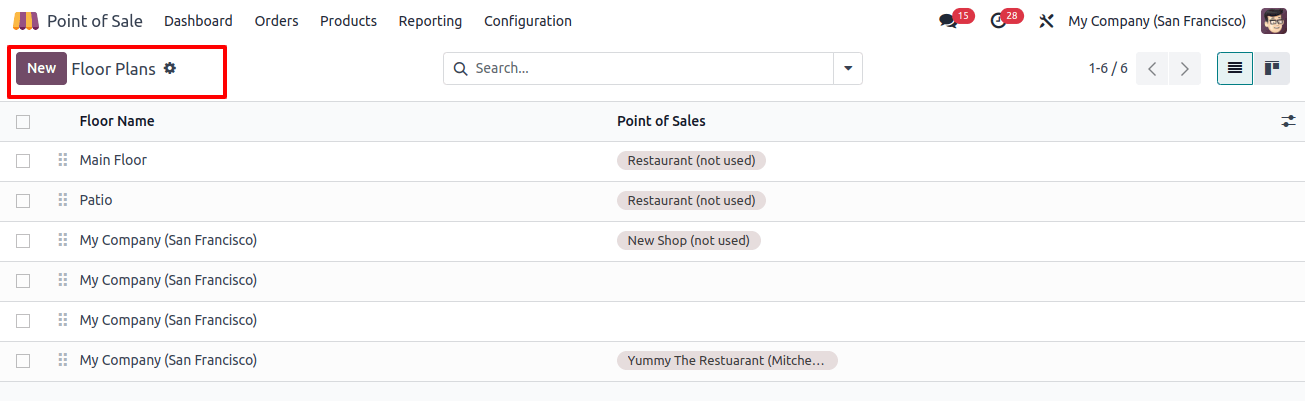This screenshot has height=401, width=1305.
Task: Switch to kanban view icon
Action: tap(1272, 68)
